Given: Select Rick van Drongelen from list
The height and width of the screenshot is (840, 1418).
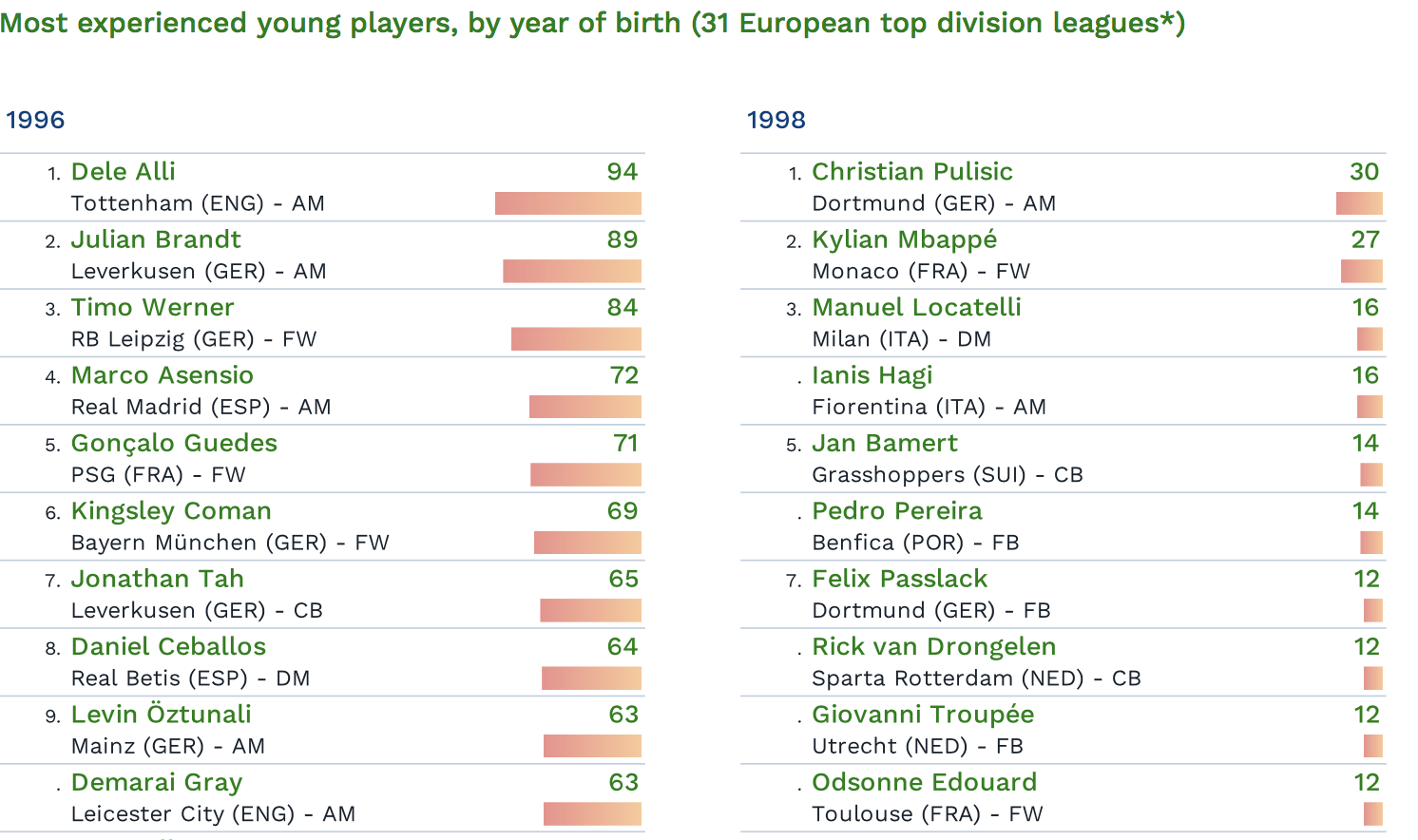Looking at the screenshot, I should 933,647.
